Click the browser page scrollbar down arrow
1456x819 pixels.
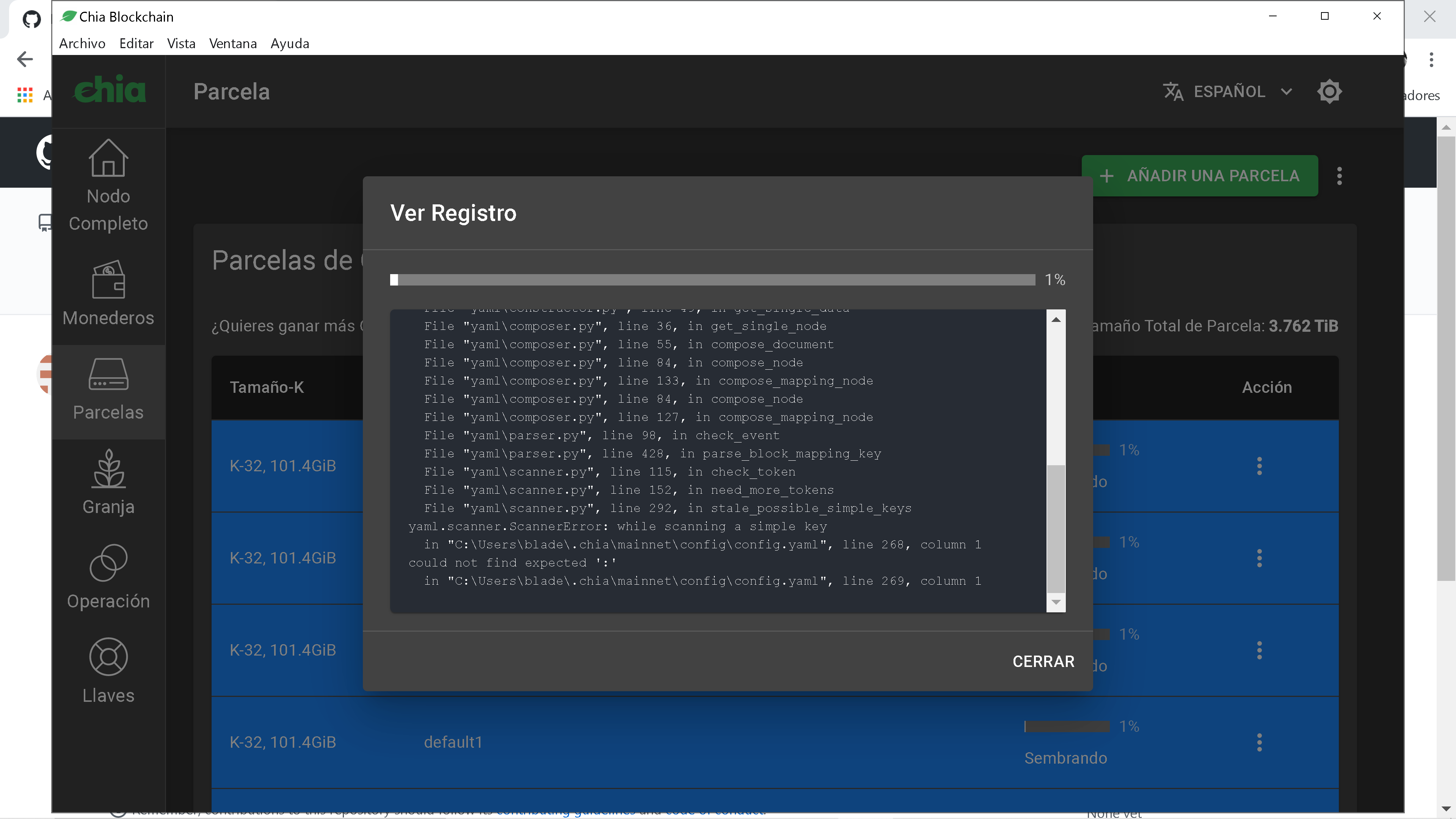(1446, 809)
